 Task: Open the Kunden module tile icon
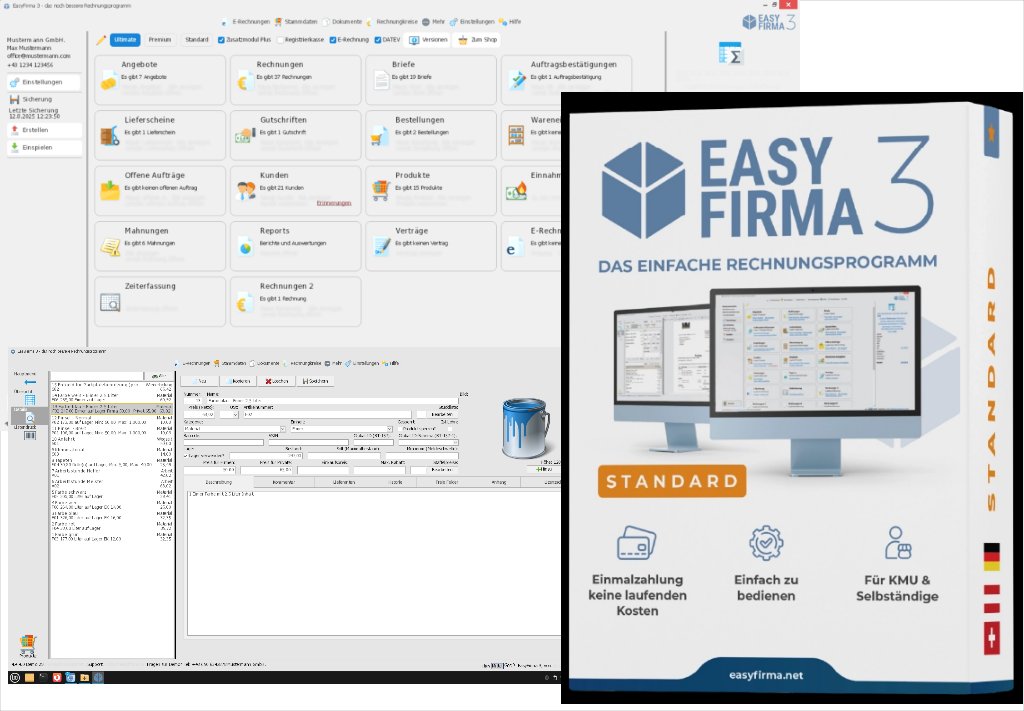[x=246, y=187]
